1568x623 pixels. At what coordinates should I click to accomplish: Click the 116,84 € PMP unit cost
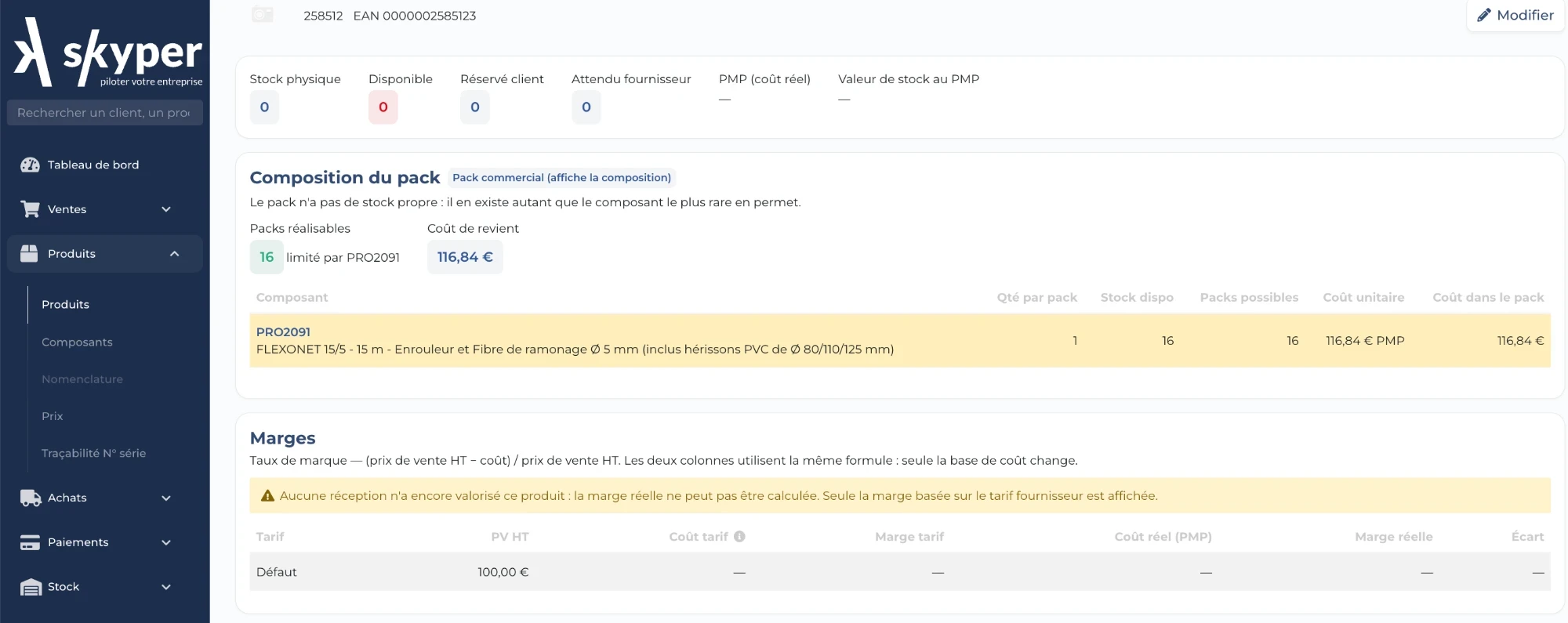click(x=1365, y=341)
